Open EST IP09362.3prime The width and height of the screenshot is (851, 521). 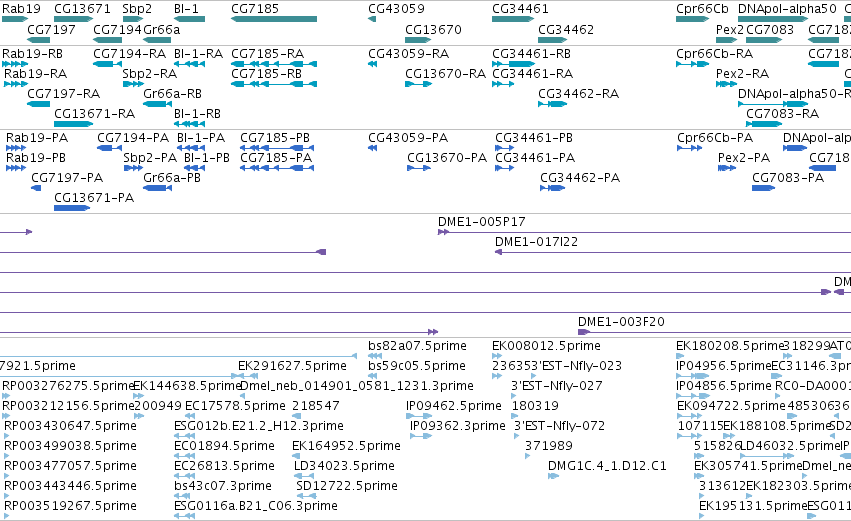tap(458, 427)
